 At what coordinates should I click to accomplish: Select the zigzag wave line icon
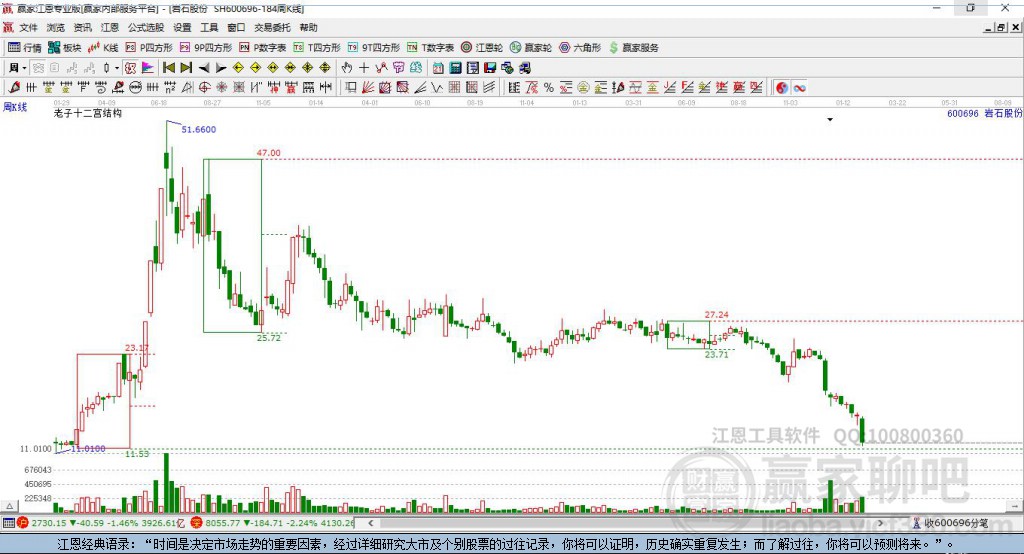click(x=437, y=88)
